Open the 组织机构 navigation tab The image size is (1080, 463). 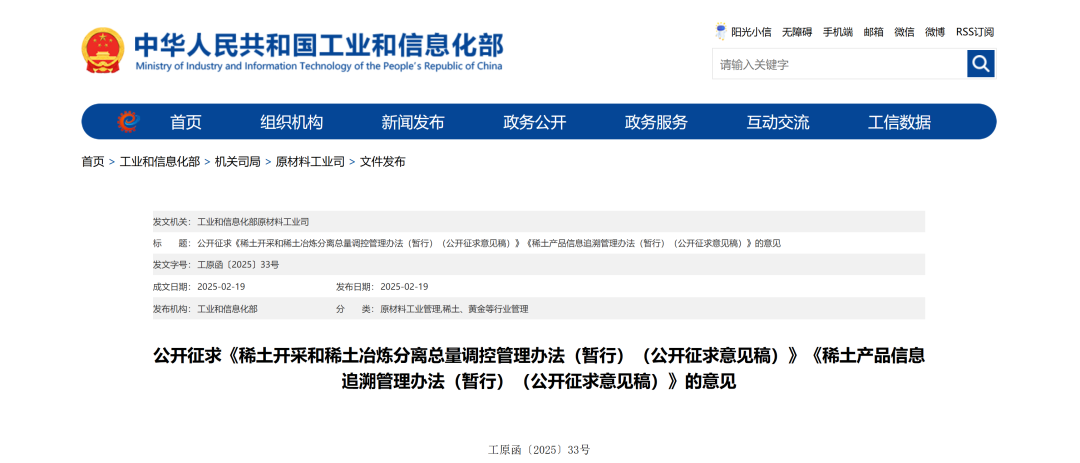[292, 122]
